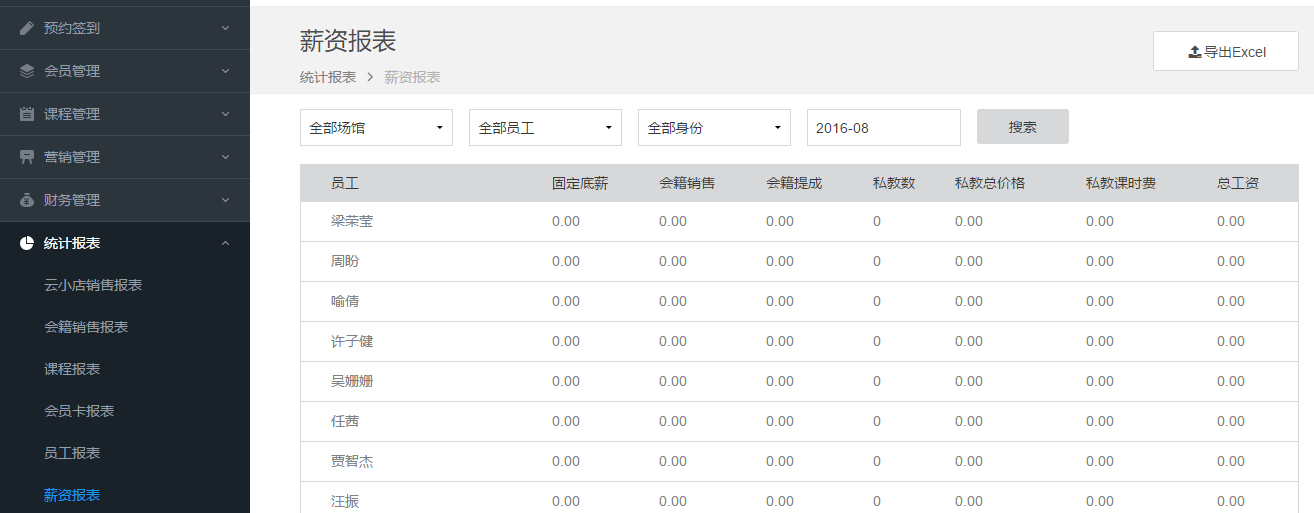
Task: Go to 云小店销售报表 page
Action: coord(93,285)
